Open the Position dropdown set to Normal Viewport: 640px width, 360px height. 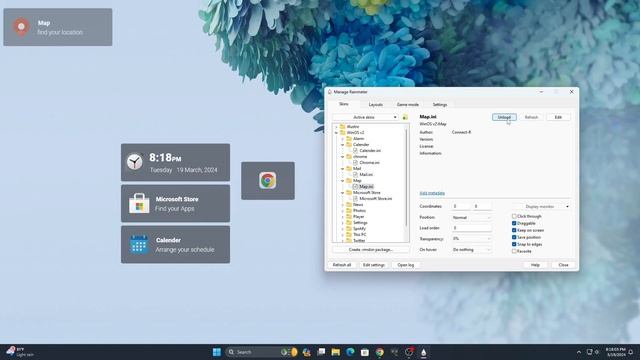(471, 218)
